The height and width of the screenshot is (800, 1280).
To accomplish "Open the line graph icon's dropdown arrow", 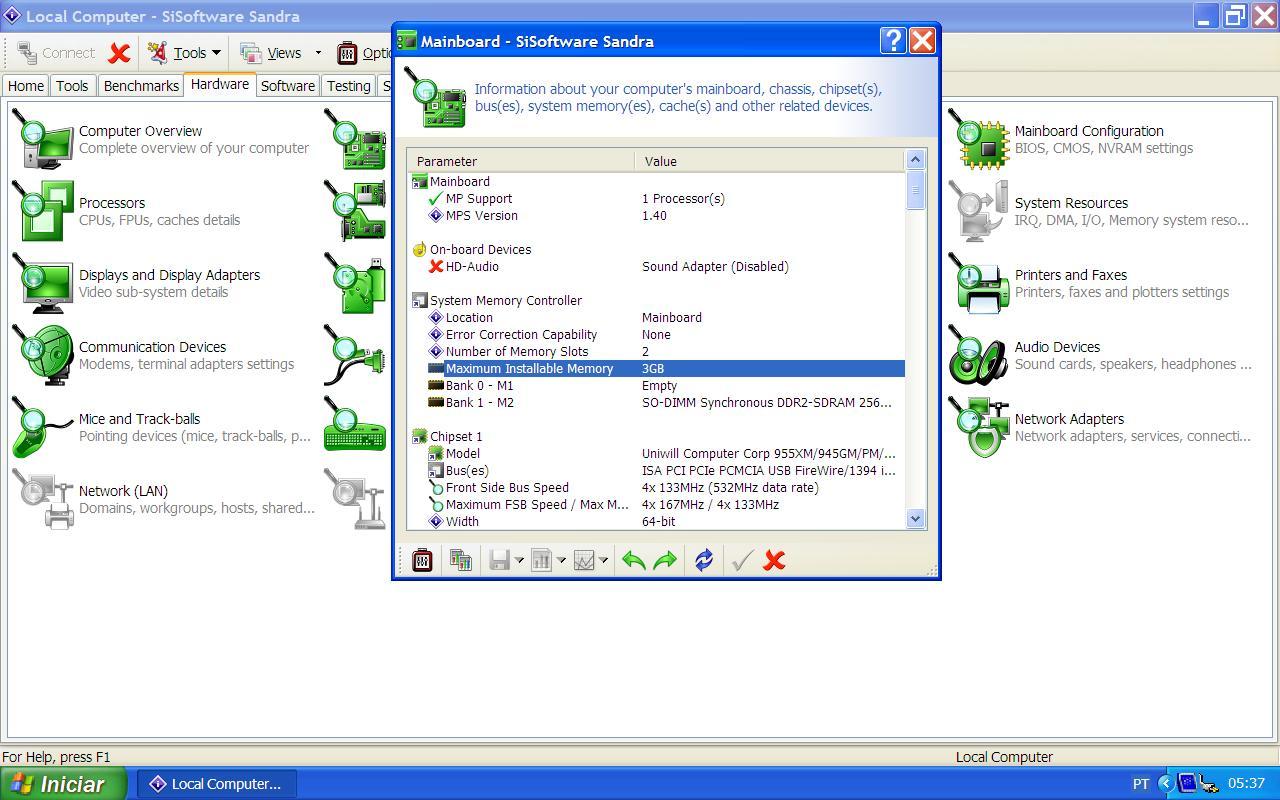I will 603,560.
